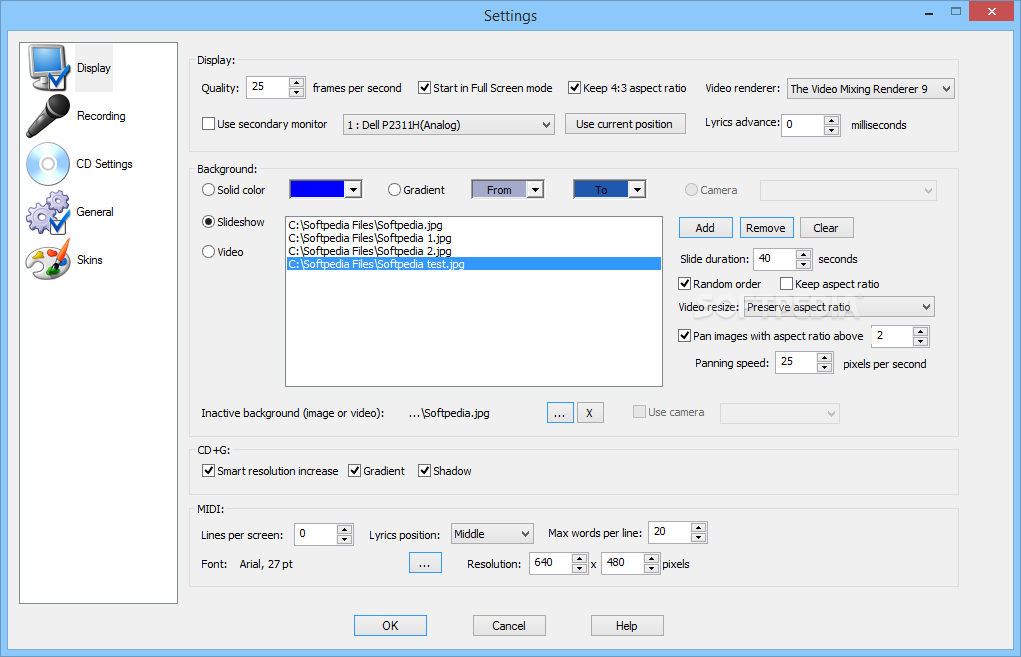Select Softpedia test.jpg in slideshow list

coord(473,264)
